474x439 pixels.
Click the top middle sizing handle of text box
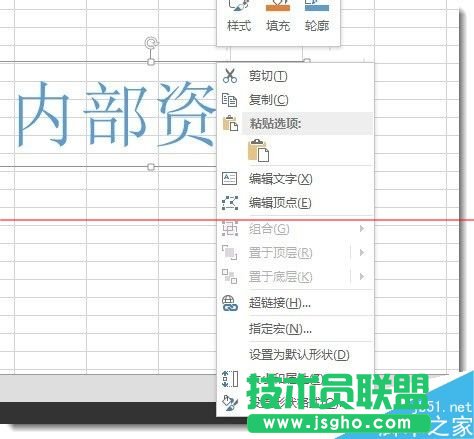[151, 62]
